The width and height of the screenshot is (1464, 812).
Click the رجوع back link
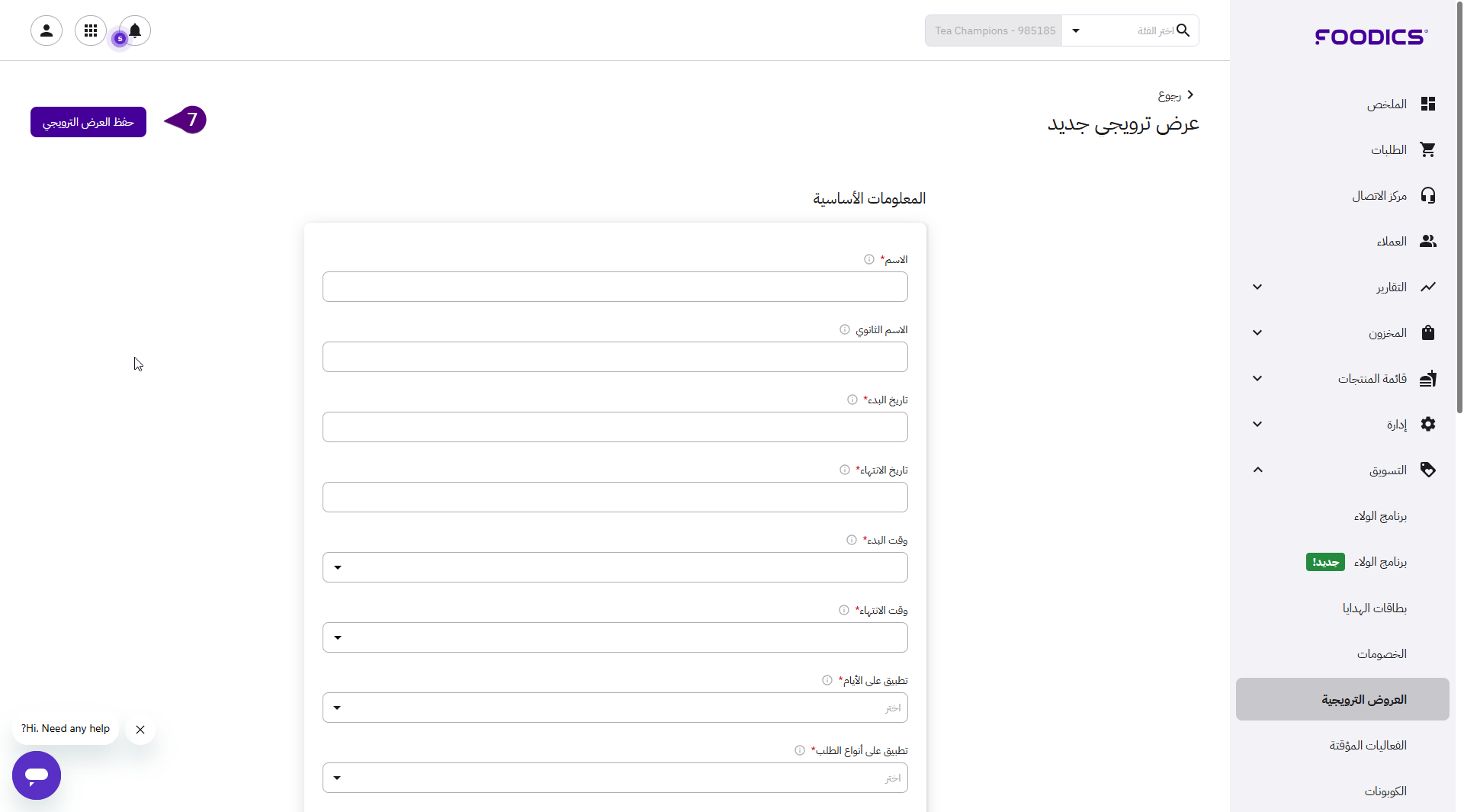click(1175, 95)
